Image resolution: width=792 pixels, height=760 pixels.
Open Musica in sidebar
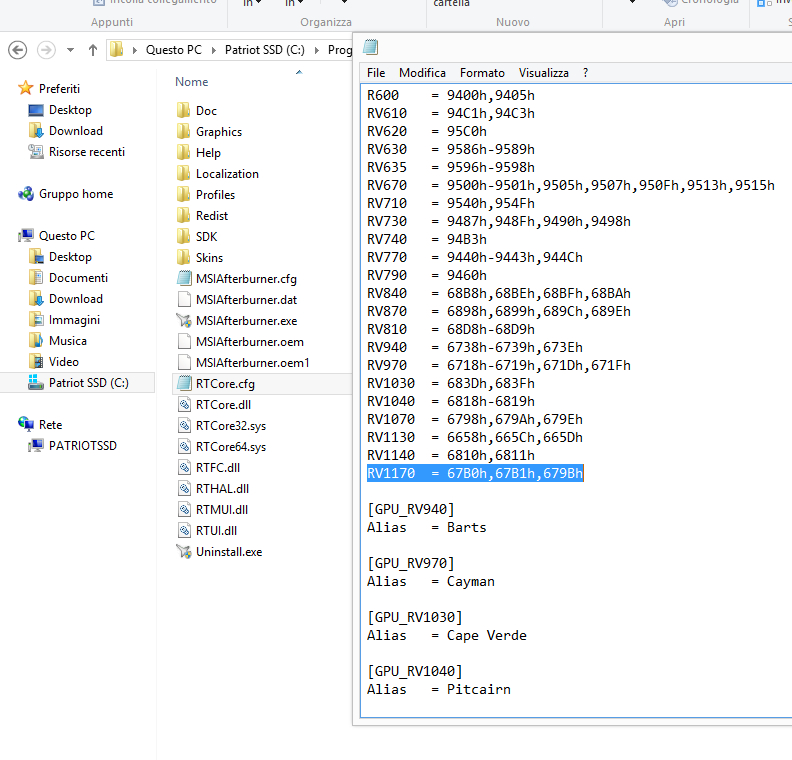point(67,341)
